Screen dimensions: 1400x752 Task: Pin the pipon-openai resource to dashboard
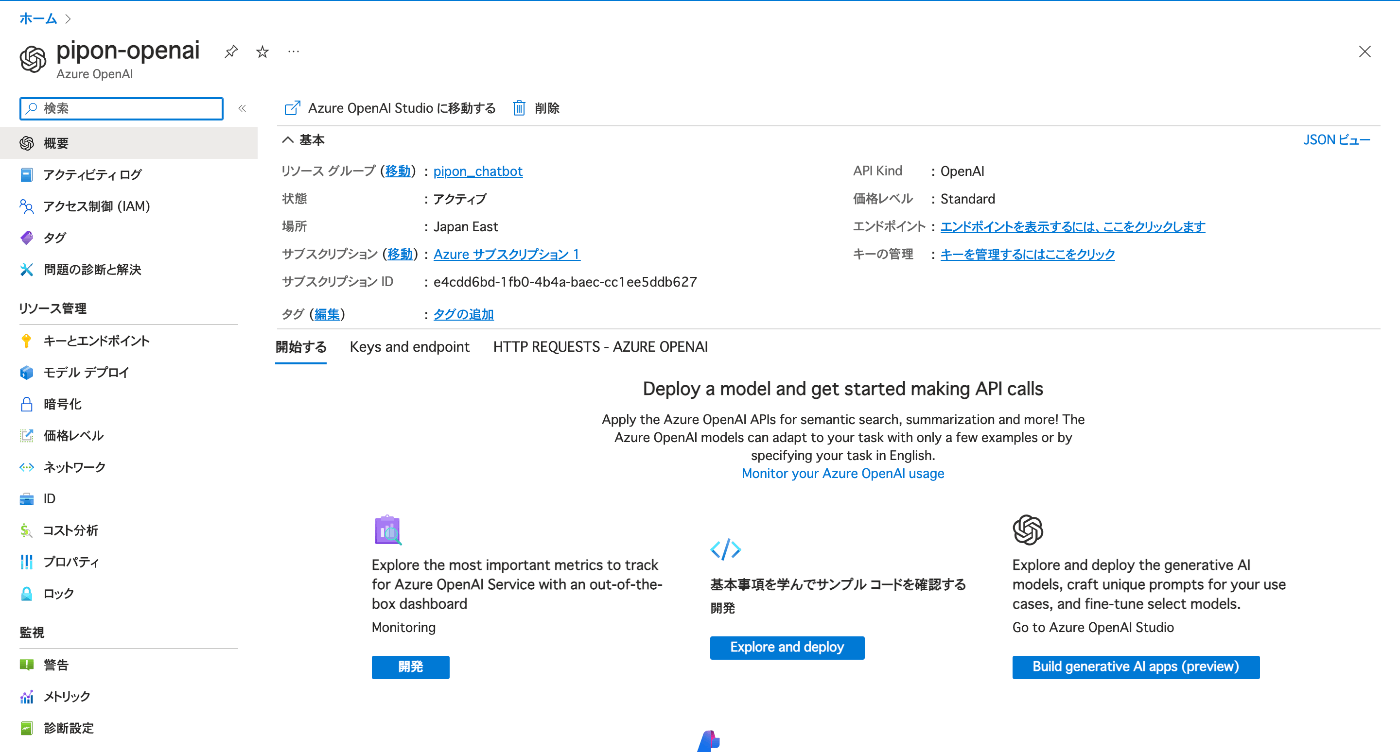coord(231,51)
